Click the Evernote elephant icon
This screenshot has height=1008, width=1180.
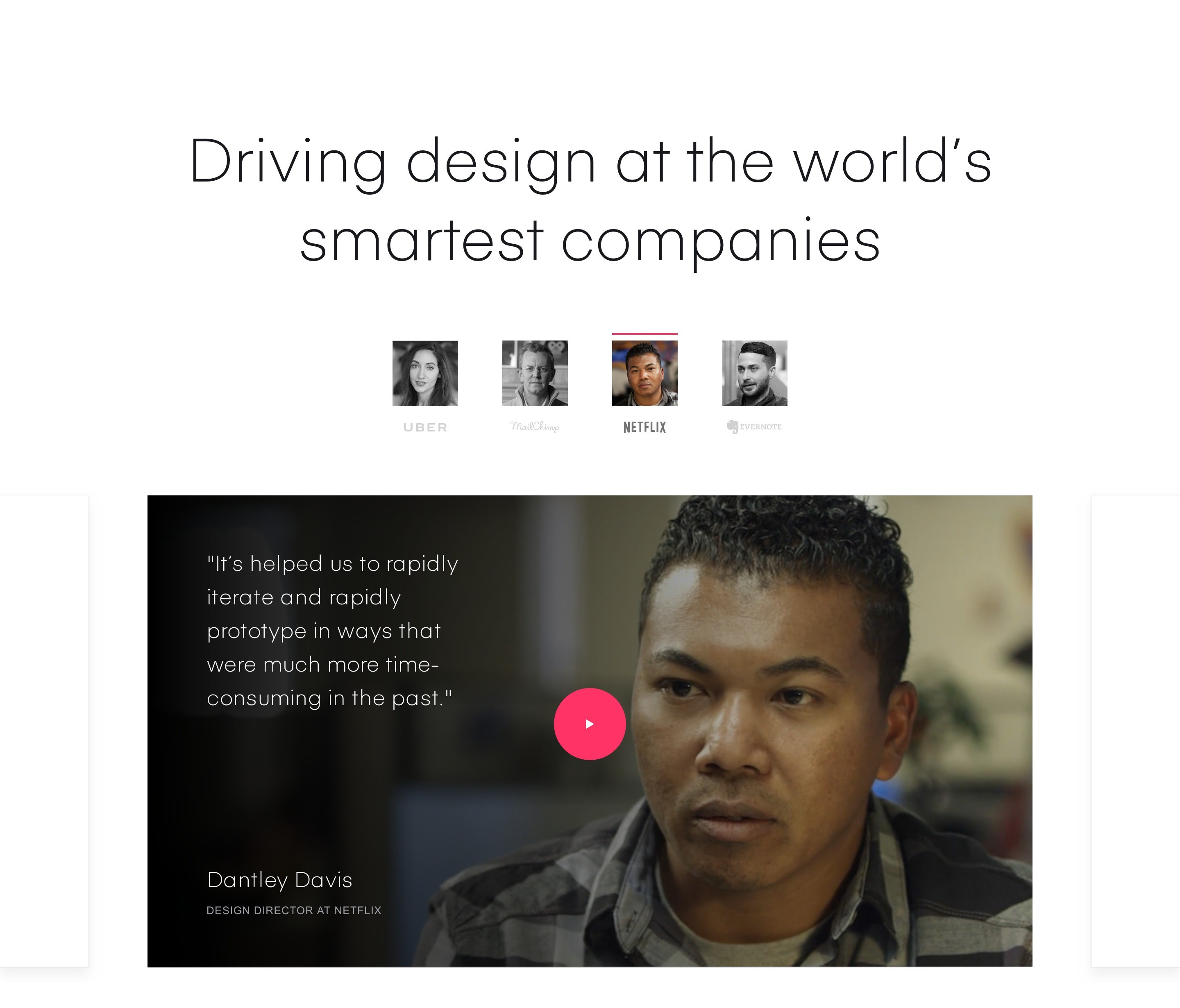[732, 427]
